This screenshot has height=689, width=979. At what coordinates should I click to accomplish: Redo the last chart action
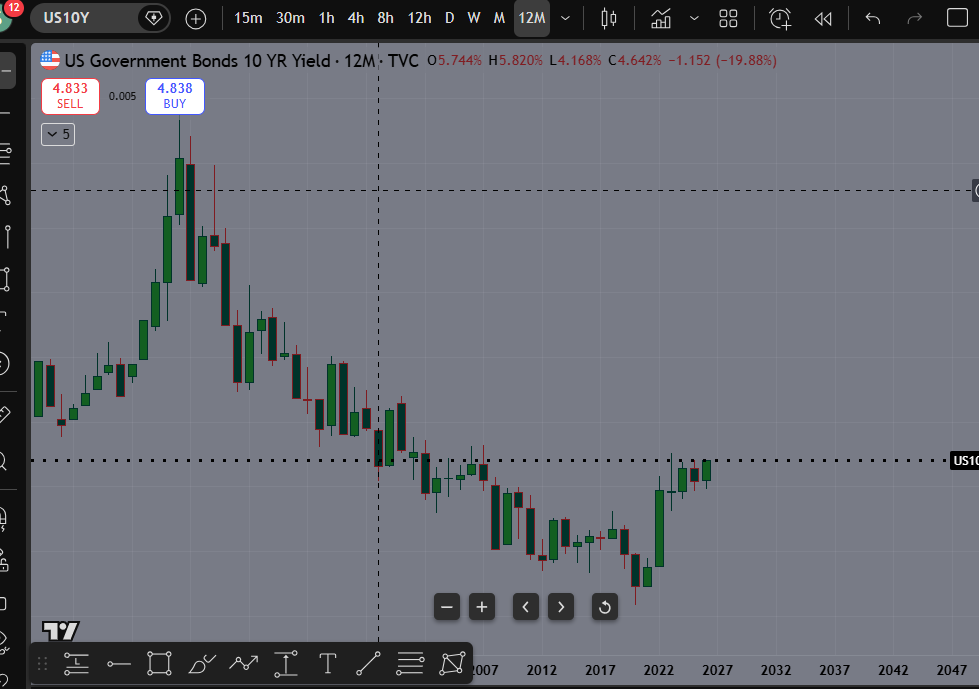[915, 18]
